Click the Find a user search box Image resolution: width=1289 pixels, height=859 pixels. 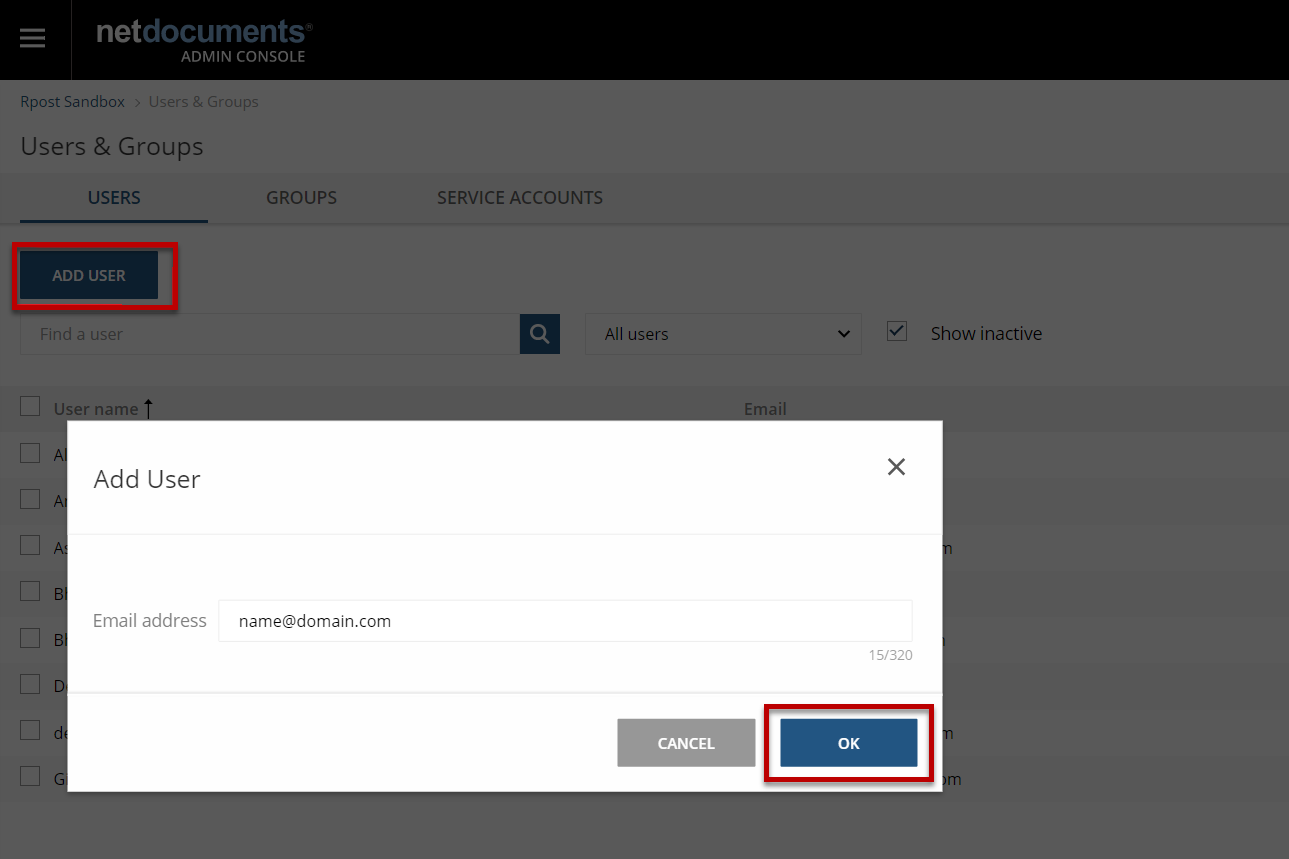[x=270, y=333]
